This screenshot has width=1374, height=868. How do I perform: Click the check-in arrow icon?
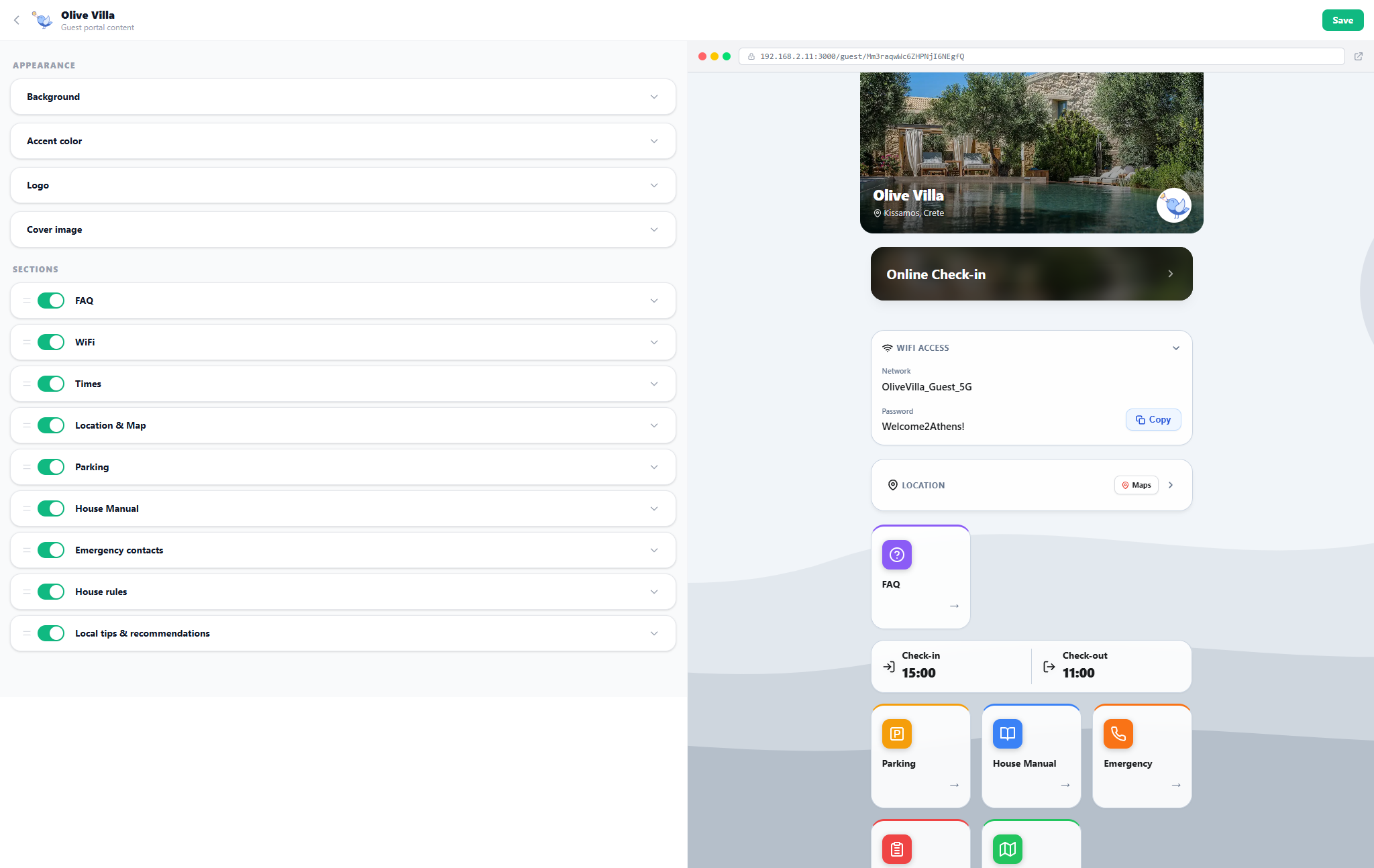click(x=889, y=667)
